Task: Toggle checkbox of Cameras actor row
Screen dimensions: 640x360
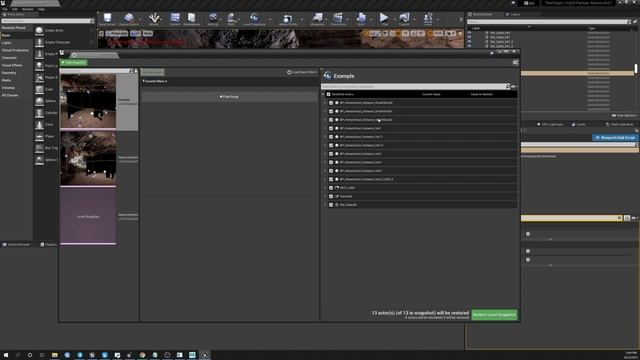Action: pos(331,196)
